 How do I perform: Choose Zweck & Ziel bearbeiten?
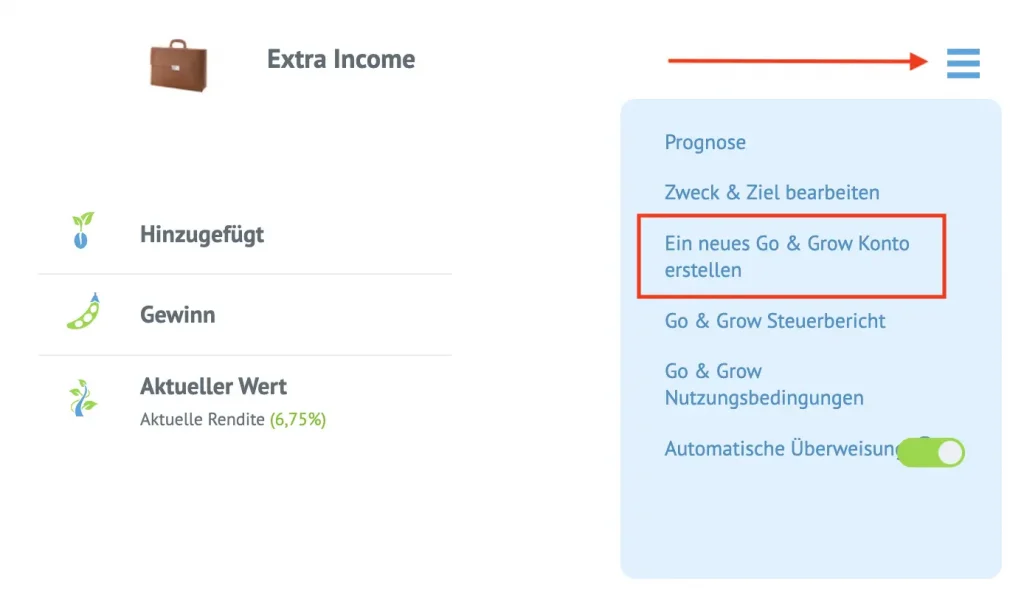[771, 192]
